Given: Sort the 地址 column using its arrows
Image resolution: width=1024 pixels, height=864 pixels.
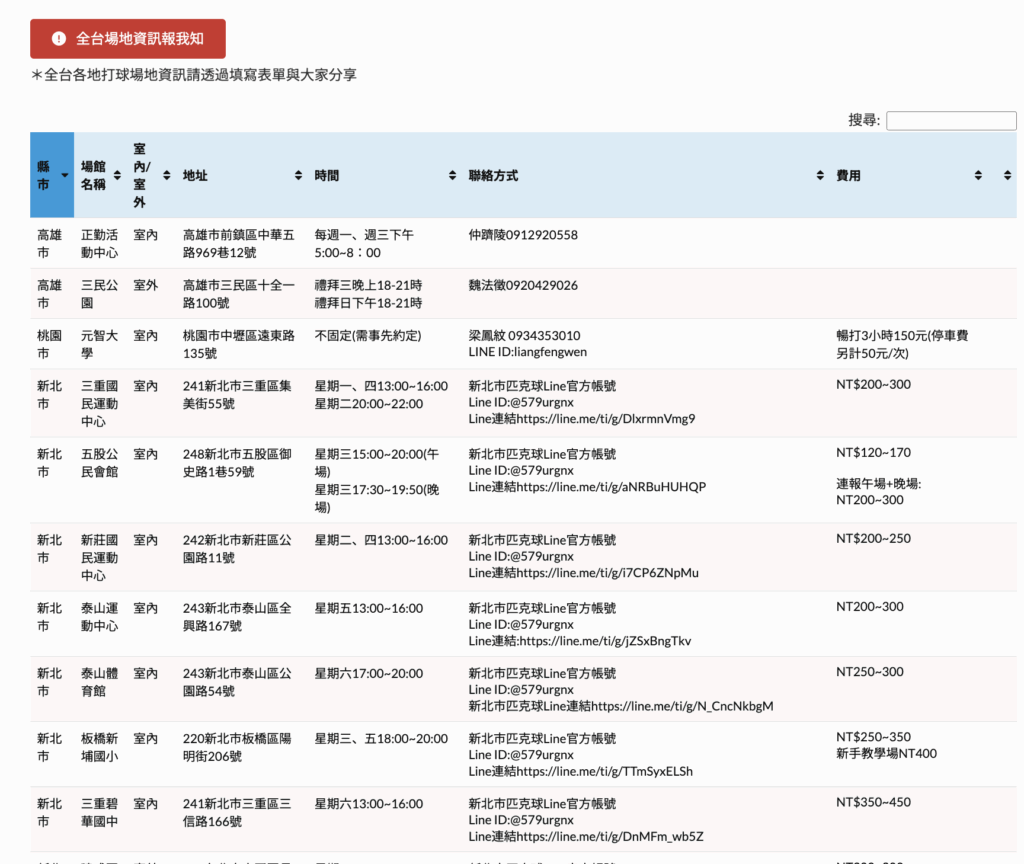Looking at the screenshot, I should click(298, 176).
